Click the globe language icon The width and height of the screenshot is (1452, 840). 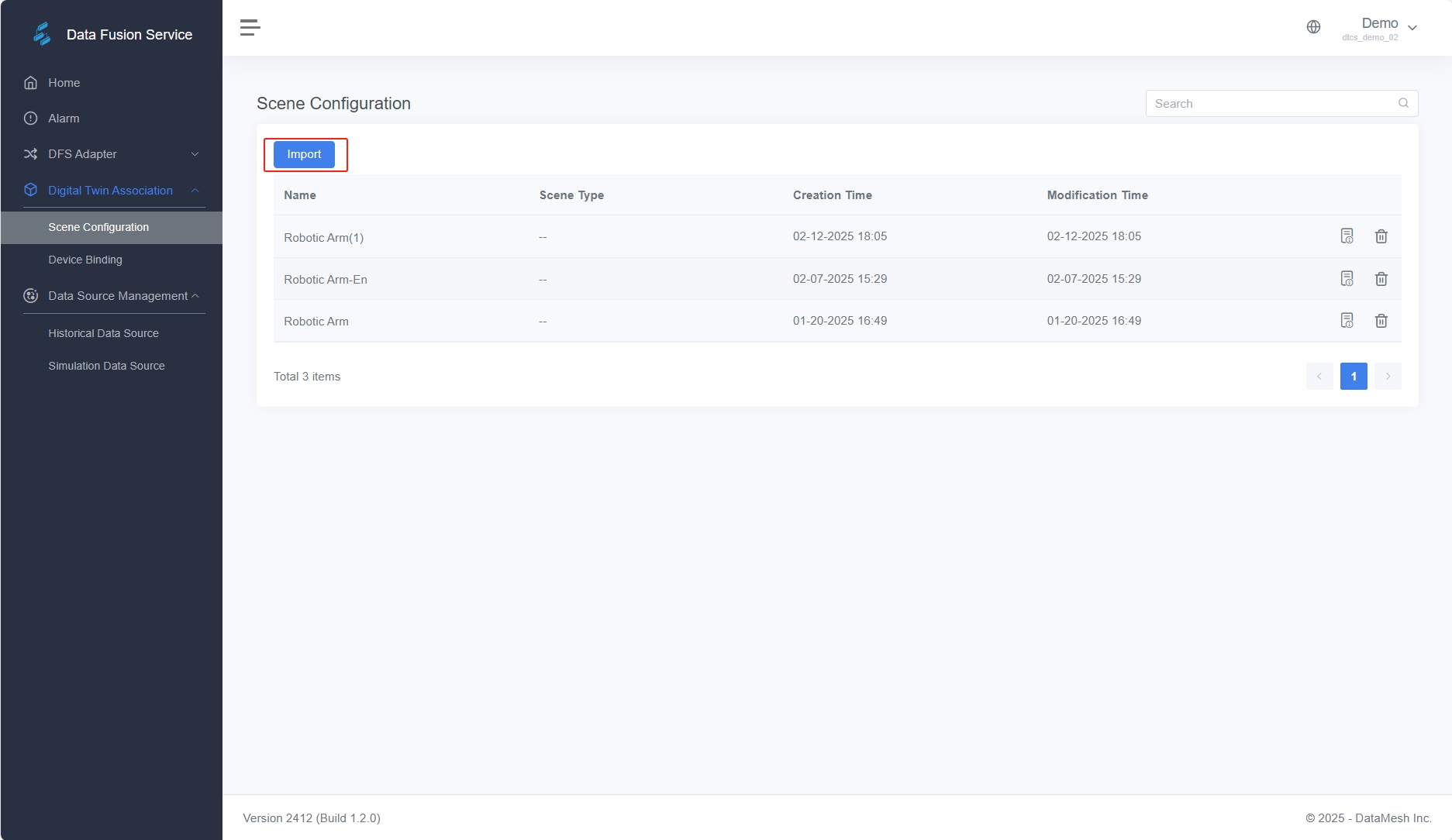coord(1313,27)
